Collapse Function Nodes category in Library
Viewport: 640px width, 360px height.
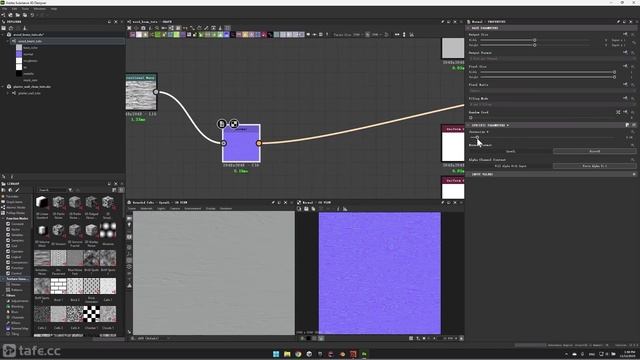pyautogui.click(x=3, y=218)
